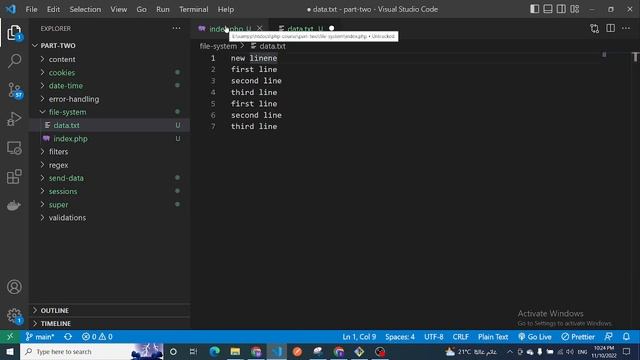
Task: Change Plain Text language mode
Action: click(x=493, y=337)
